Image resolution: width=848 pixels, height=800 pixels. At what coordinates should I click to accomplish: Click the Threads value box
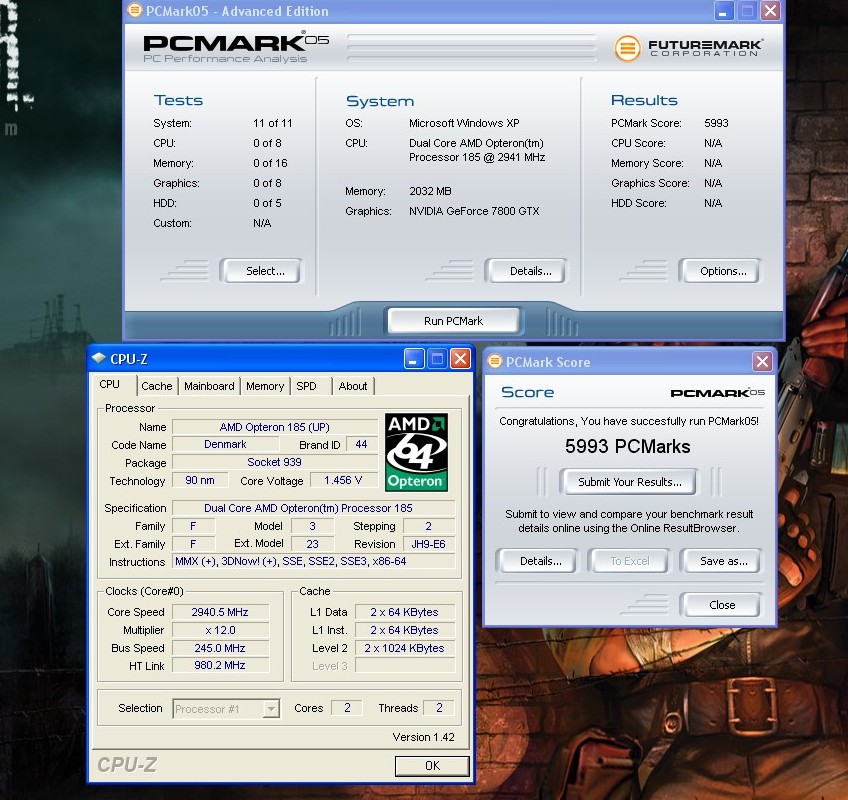click(x=439, y=708)
